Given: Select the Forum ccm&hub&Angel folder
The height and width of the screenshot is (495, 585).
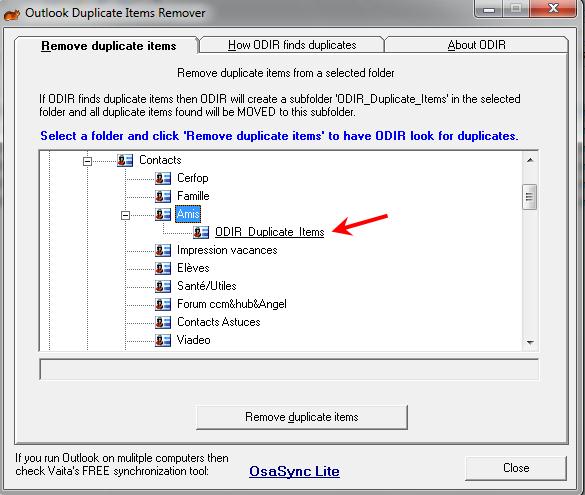Looking at the screenshot, I should (232, 304).
